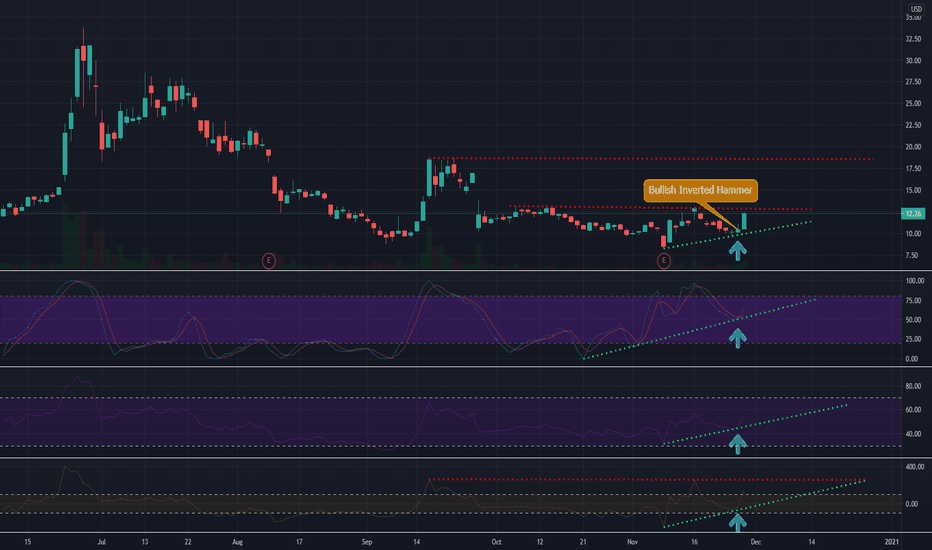
Task: Click the 21 date label before Nov
Action: (x=583, y=542)
